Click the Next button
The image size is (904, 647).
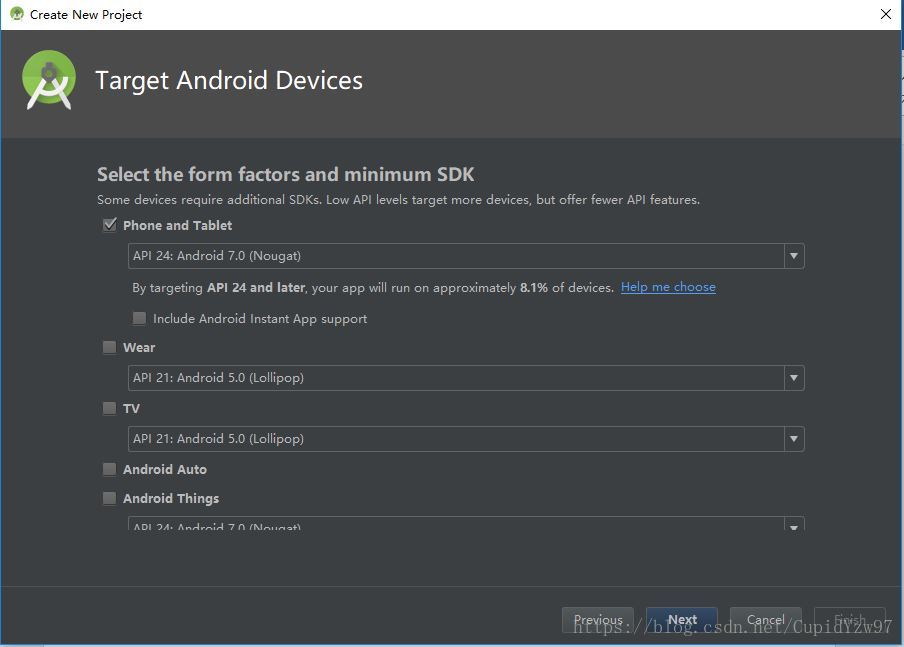click(x=682, y=620)
